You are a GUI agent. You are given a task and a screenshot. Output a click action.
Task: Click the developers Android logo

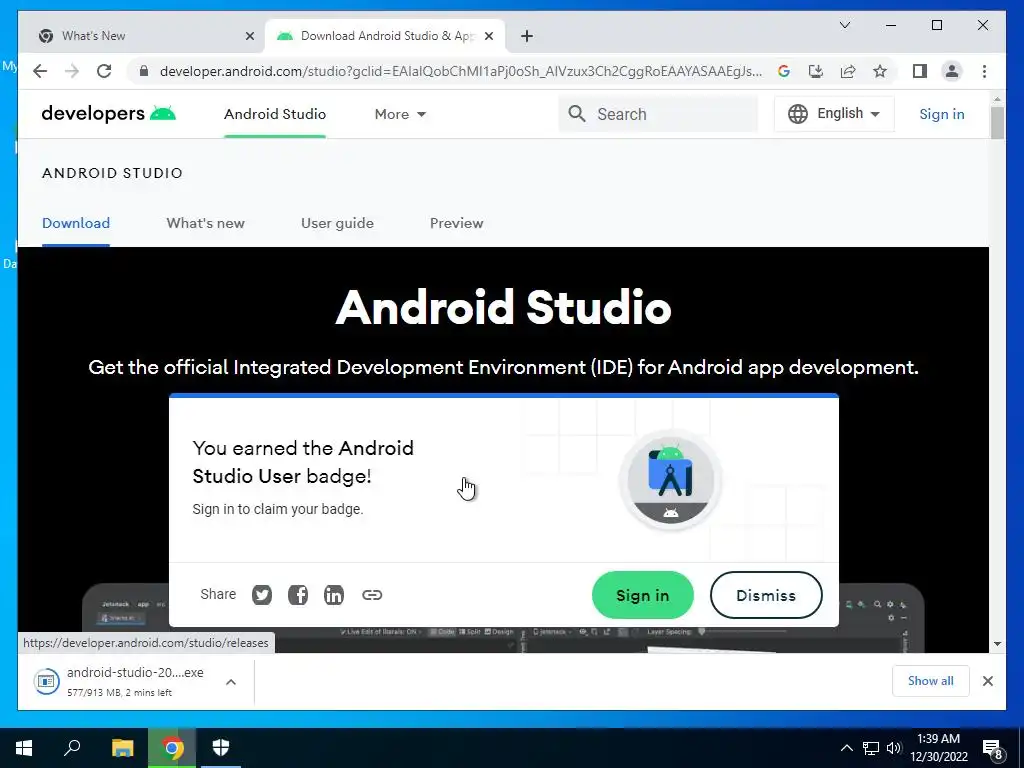(108, 114)
